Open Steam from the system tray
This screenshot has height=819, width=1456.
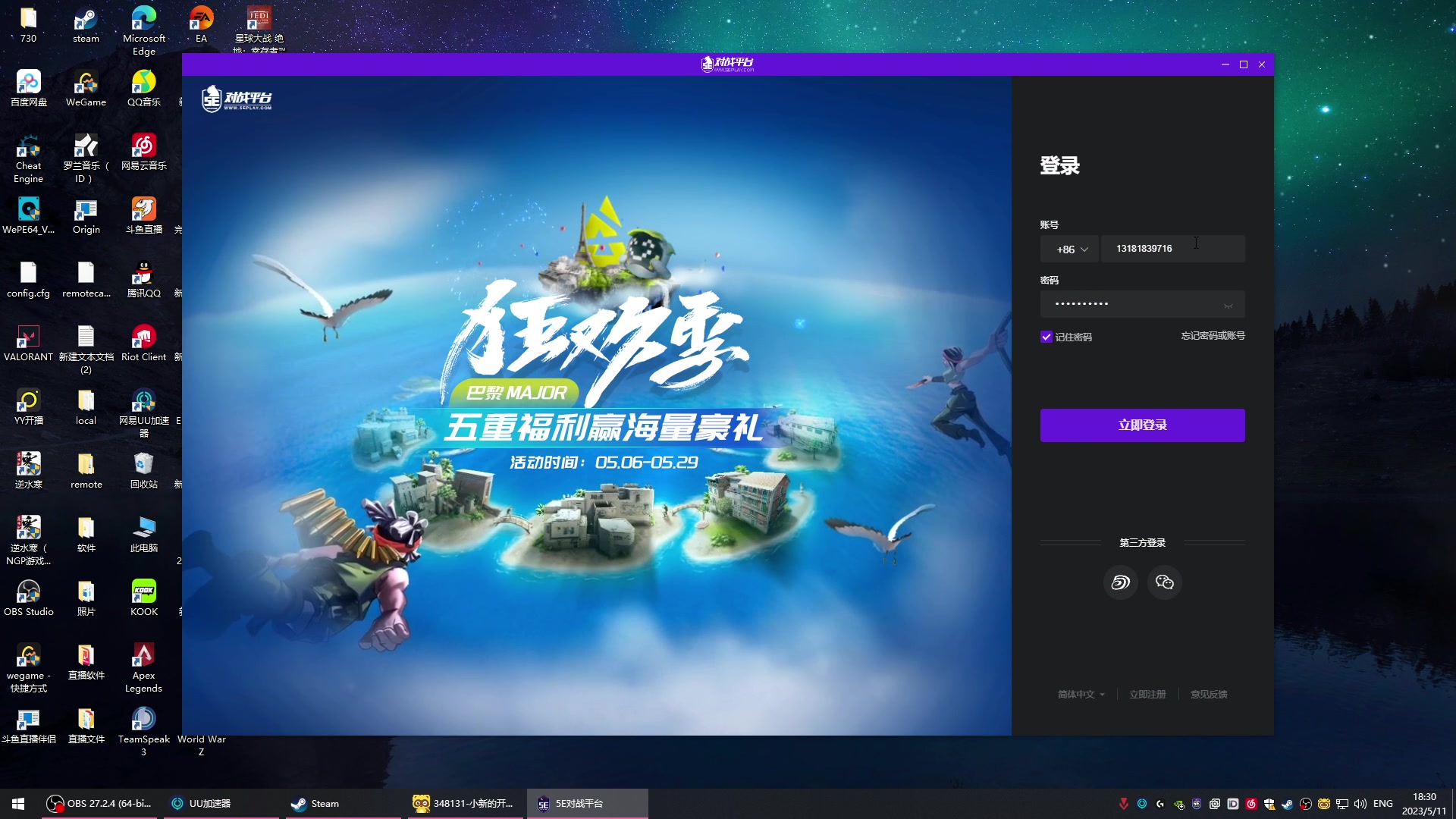click(x=1287, y=803)
